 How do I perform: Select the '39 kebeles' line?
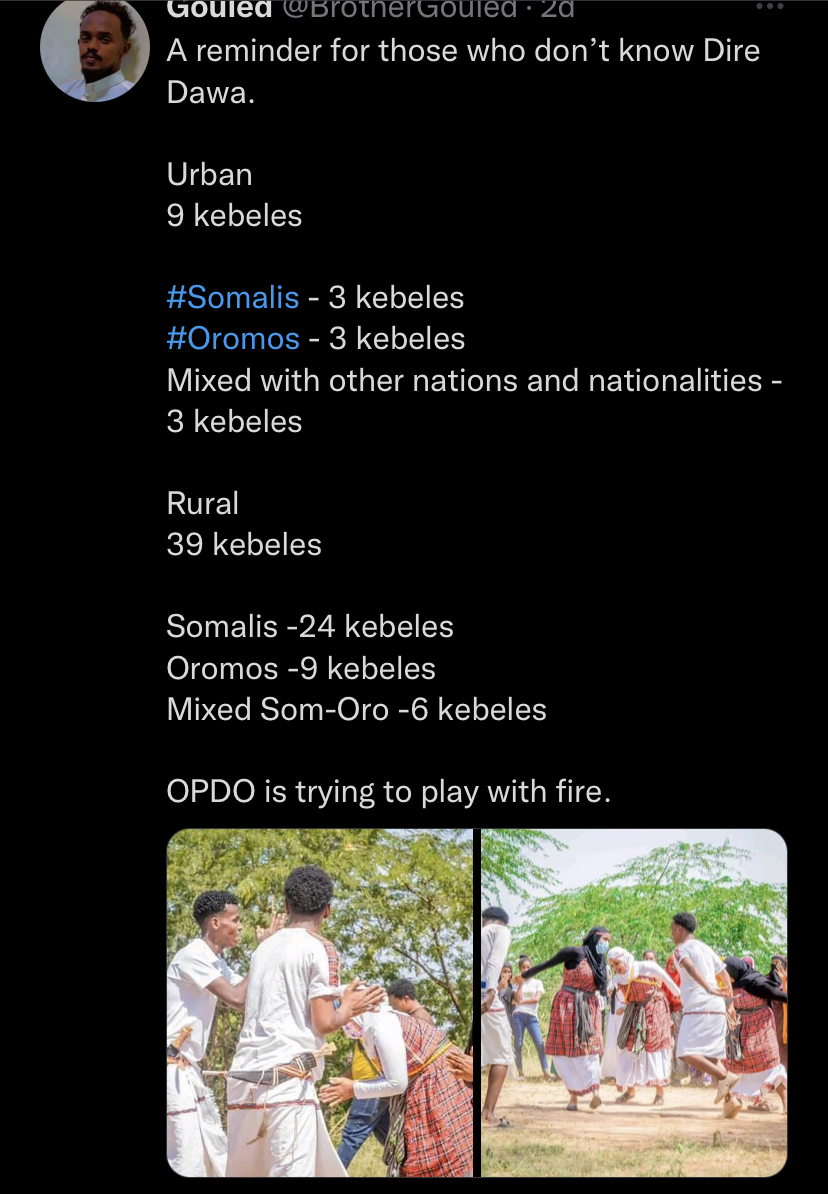244,544
